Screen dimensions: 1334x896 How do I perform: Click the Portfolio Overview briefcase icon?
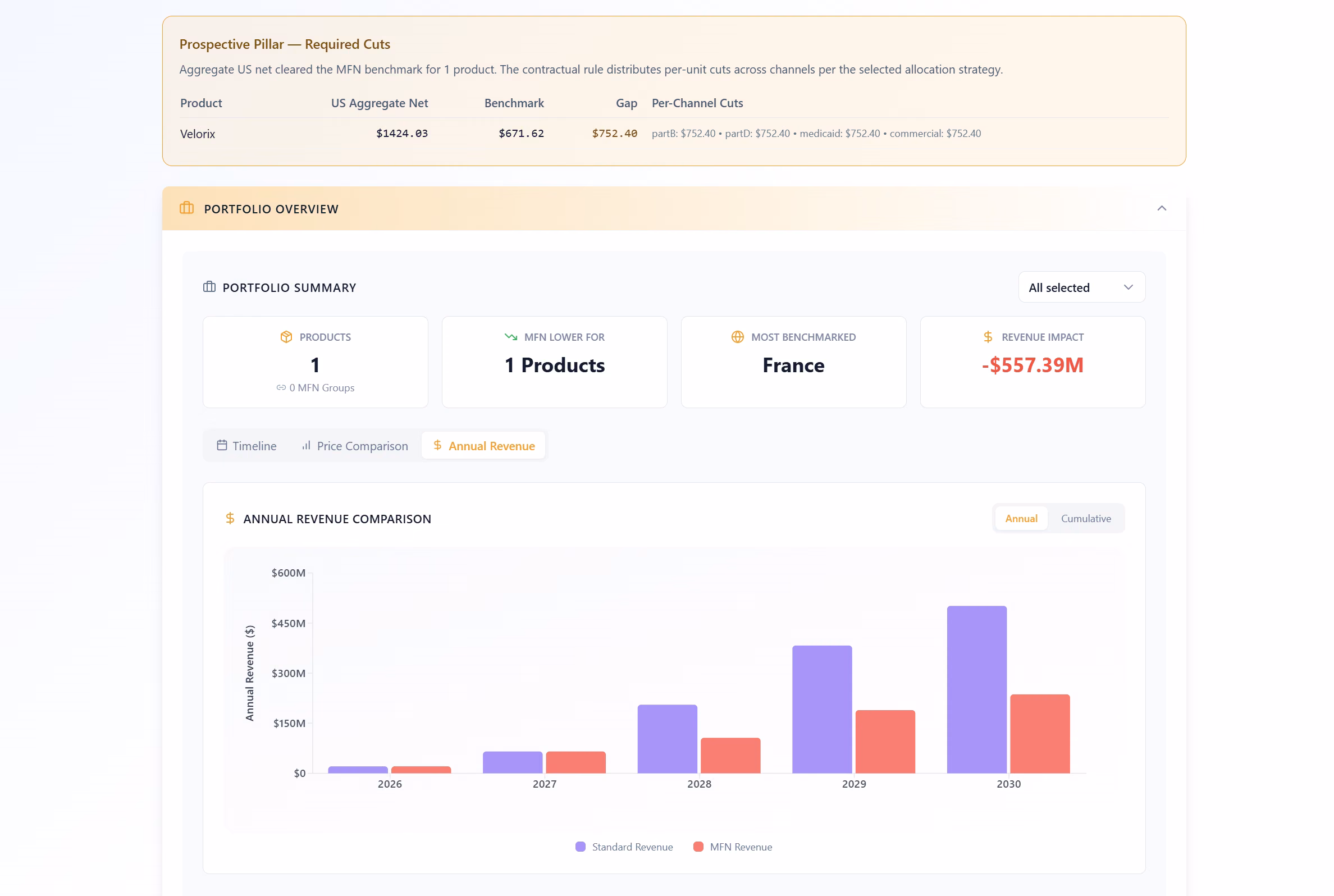[x=186, y=208]
